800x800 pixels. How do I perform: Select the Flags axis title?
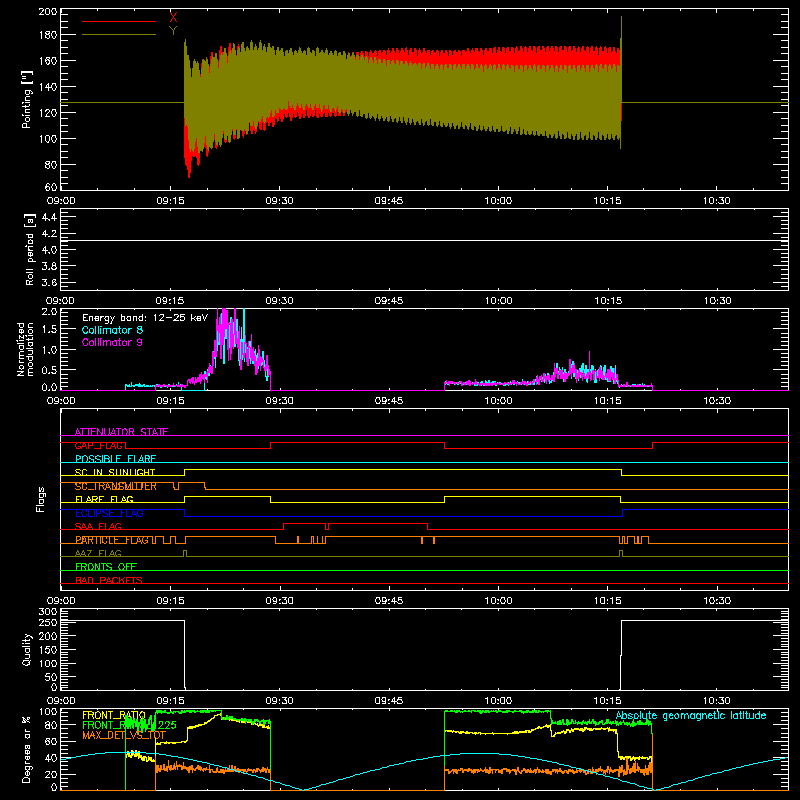pos(40,499)
